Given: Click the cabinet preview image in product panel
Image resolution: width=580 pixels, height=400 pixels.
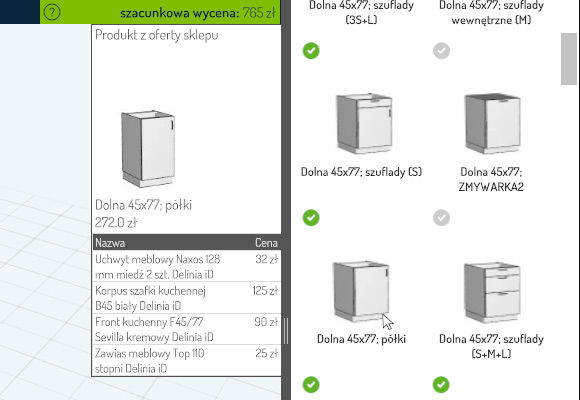Looking at the screenshot, I should [148, 149].
